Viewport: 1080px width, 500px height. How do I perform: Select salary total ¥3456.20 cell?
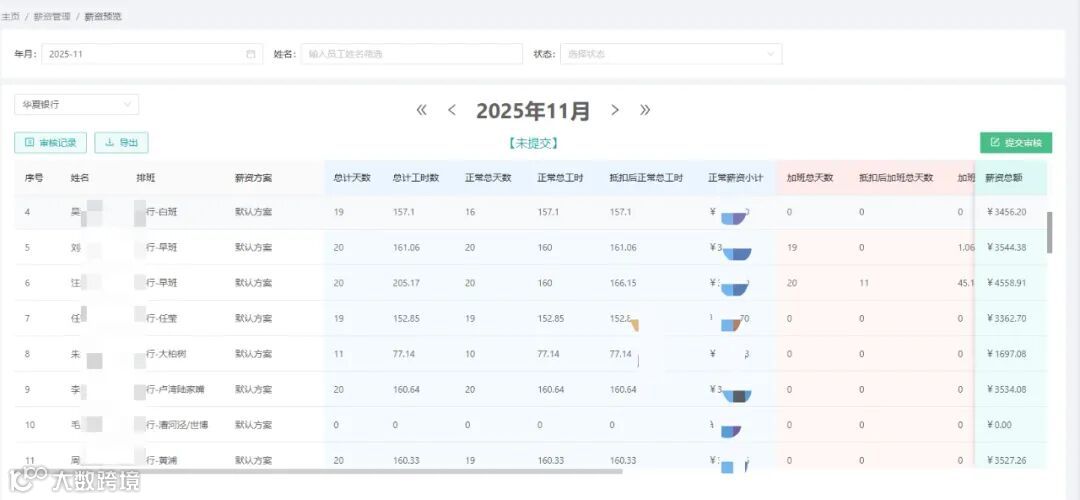coord(1006,212)
